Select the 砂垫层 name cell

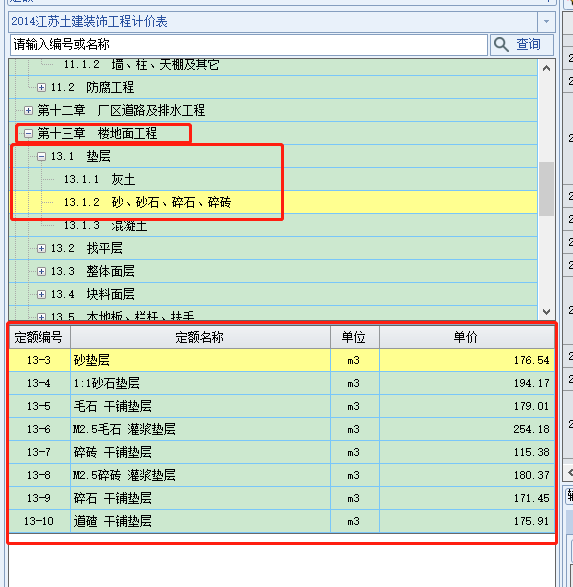(x=200, y=361)
